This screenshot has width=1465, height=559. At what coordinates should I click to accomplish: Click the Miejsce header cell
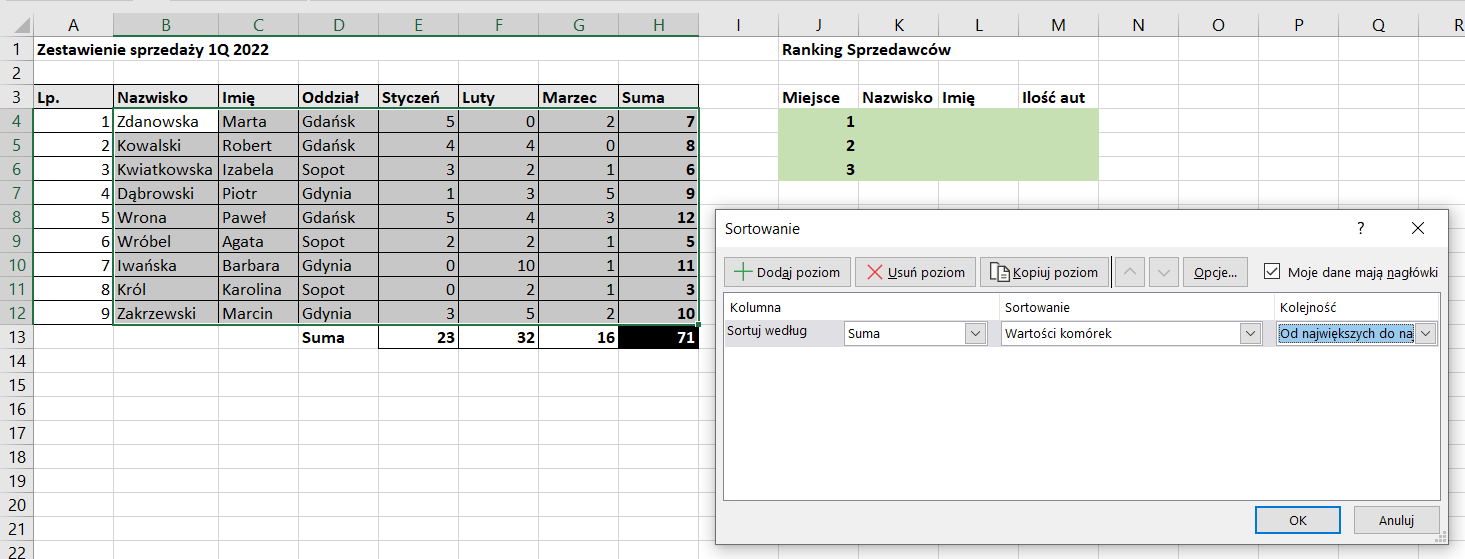pos(818,97)
